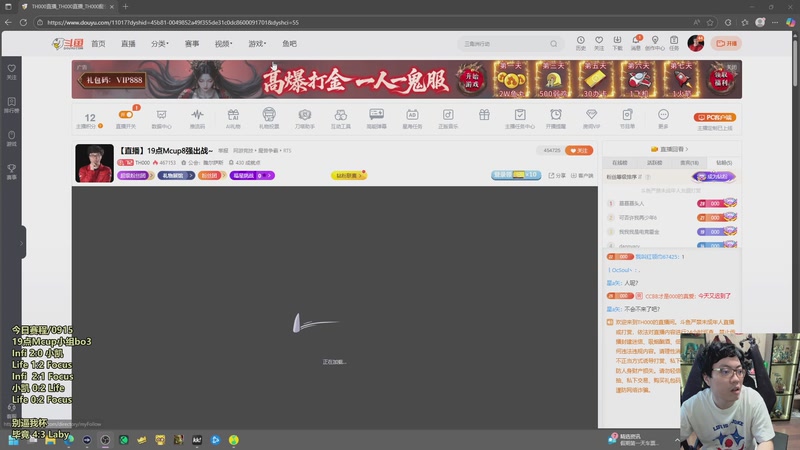Image resolution: width=800 pixels, height=450 pixels.
Task: Go to 赛事 in navigation
Action: pos(192,44)
